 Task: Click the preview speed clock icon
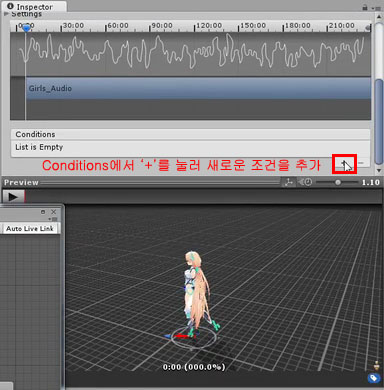[x=305, y=182]
